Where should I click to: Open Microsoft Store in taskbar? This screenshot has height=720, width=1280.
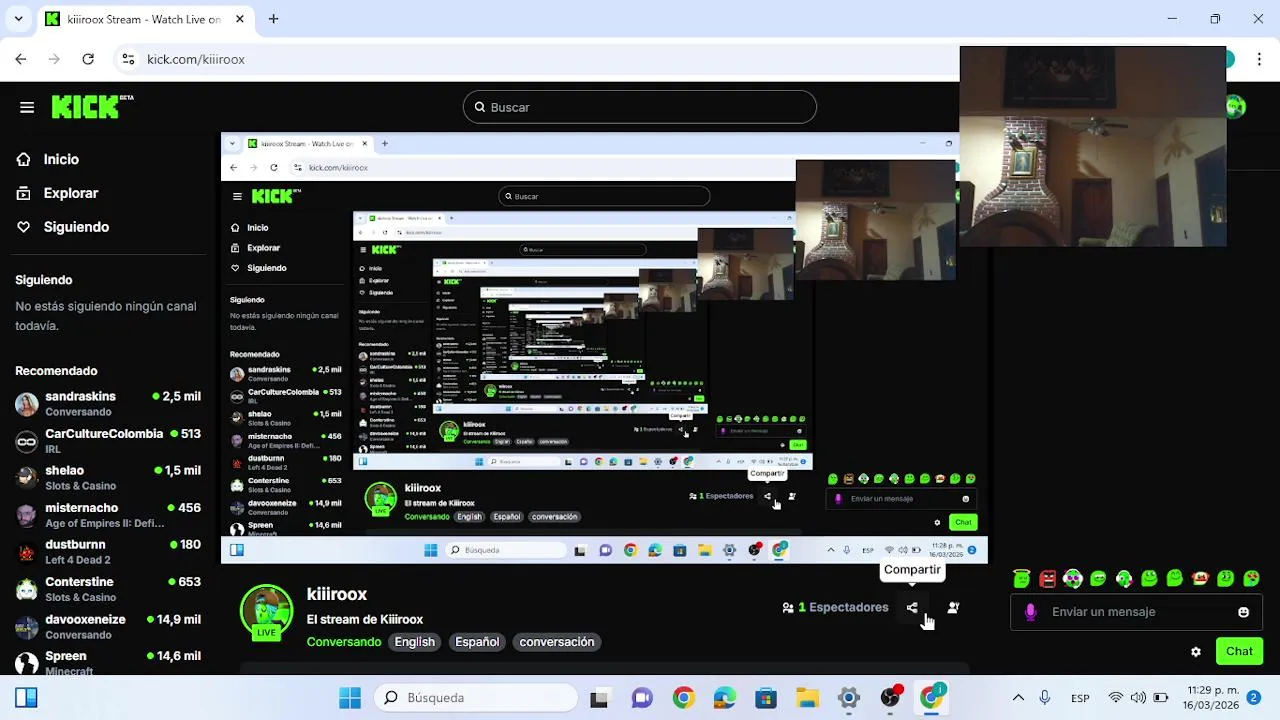tap(766, 698)
